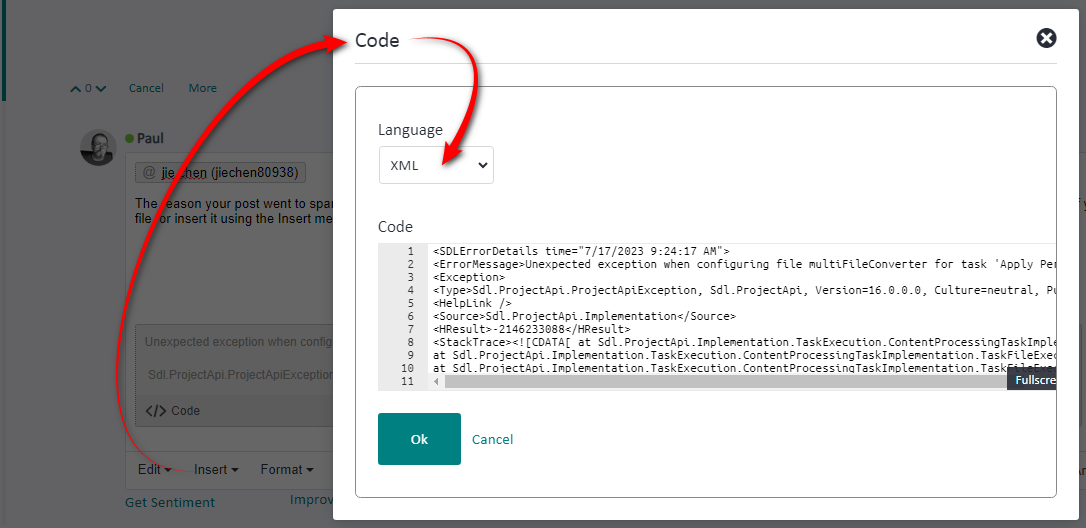This screenshot has width=1086, height=528.
Task: Click the code editor left scroll arrow
Action: (436, 382)
